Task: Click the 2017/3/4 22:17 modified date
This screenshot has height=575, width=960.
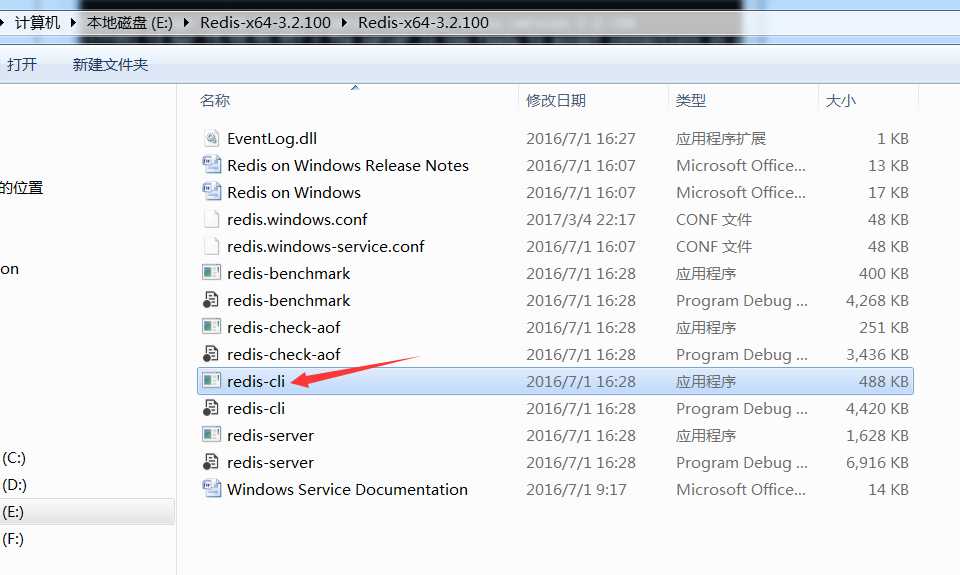Action: click(580, 219)
